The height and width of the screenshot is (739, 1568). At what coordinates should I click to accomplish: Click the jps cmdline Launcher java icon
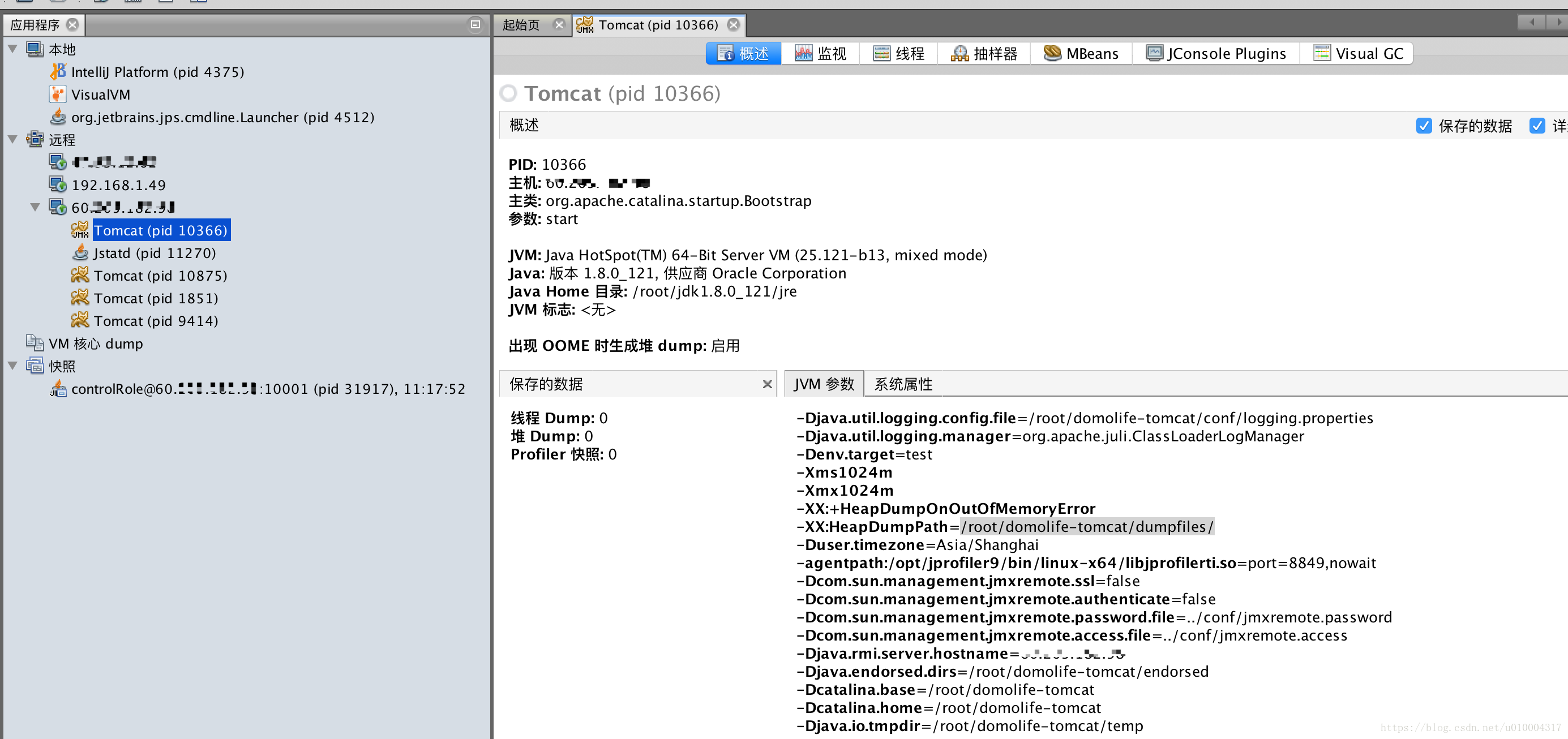pos(58,117)
